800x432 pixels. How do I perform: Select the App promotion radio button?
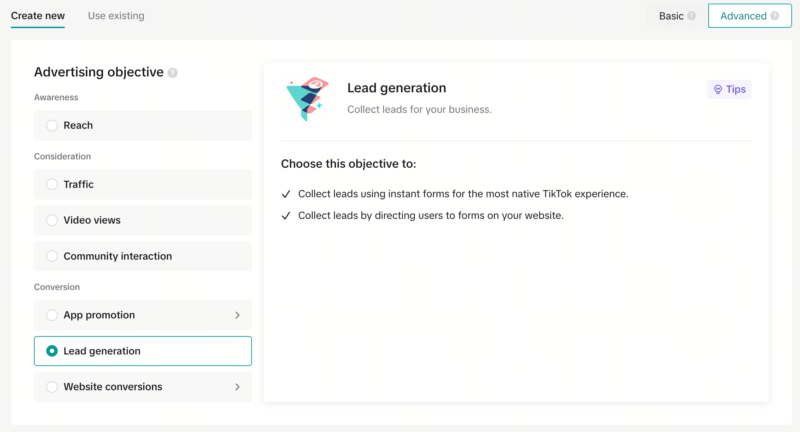52,315
